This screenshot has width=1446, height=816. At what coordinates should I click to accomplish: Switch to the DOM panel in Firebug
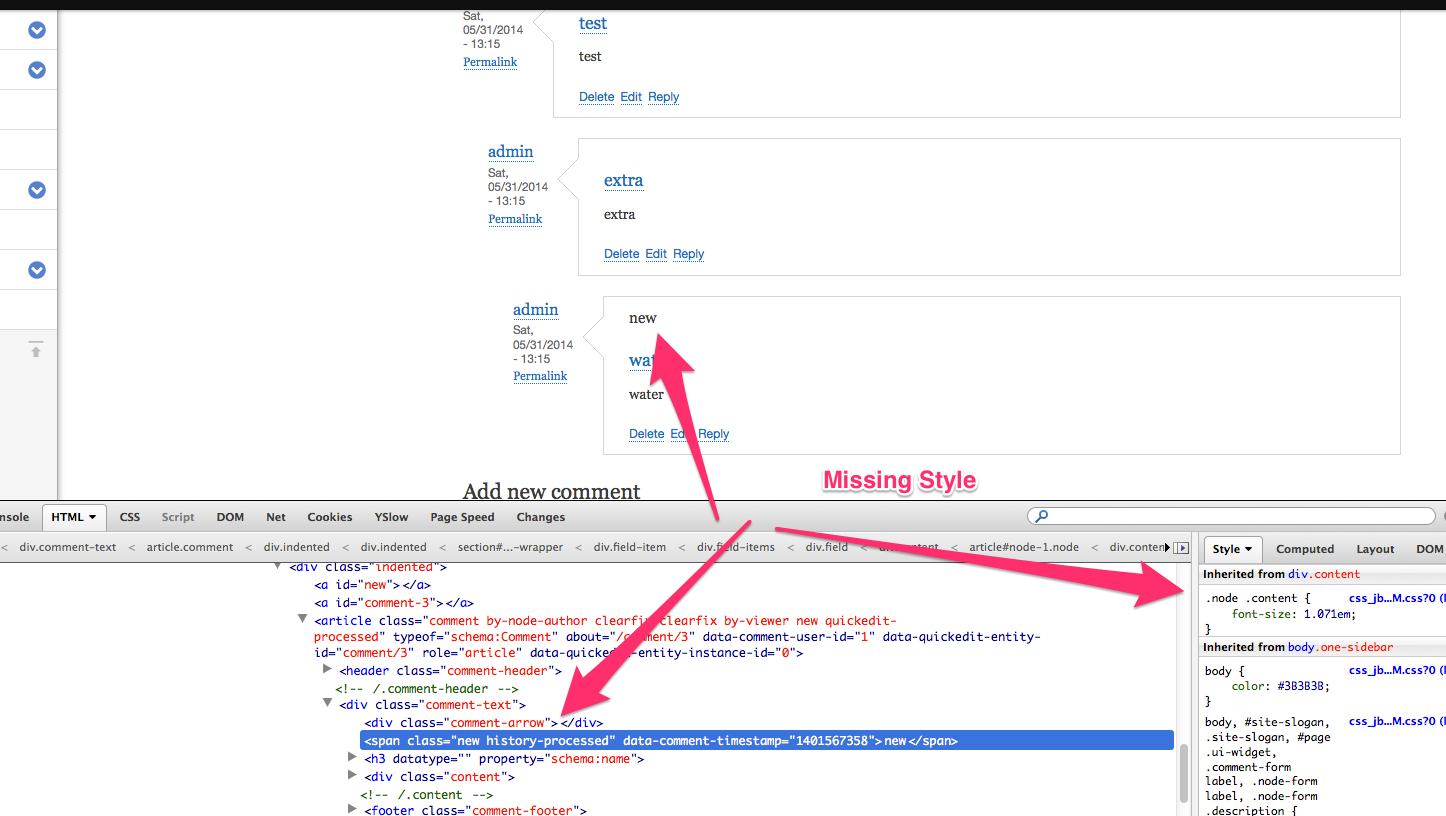[229, 517]
